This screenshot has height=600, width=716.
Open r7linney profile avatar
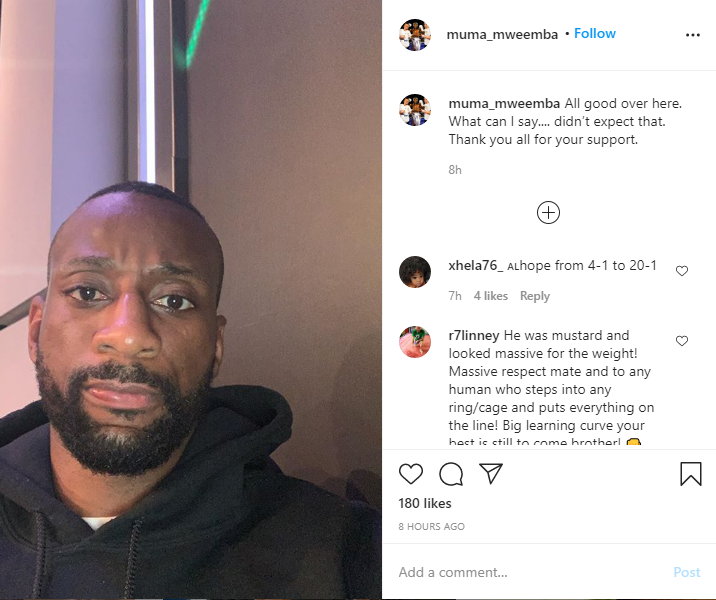click(x=415, y=342)
